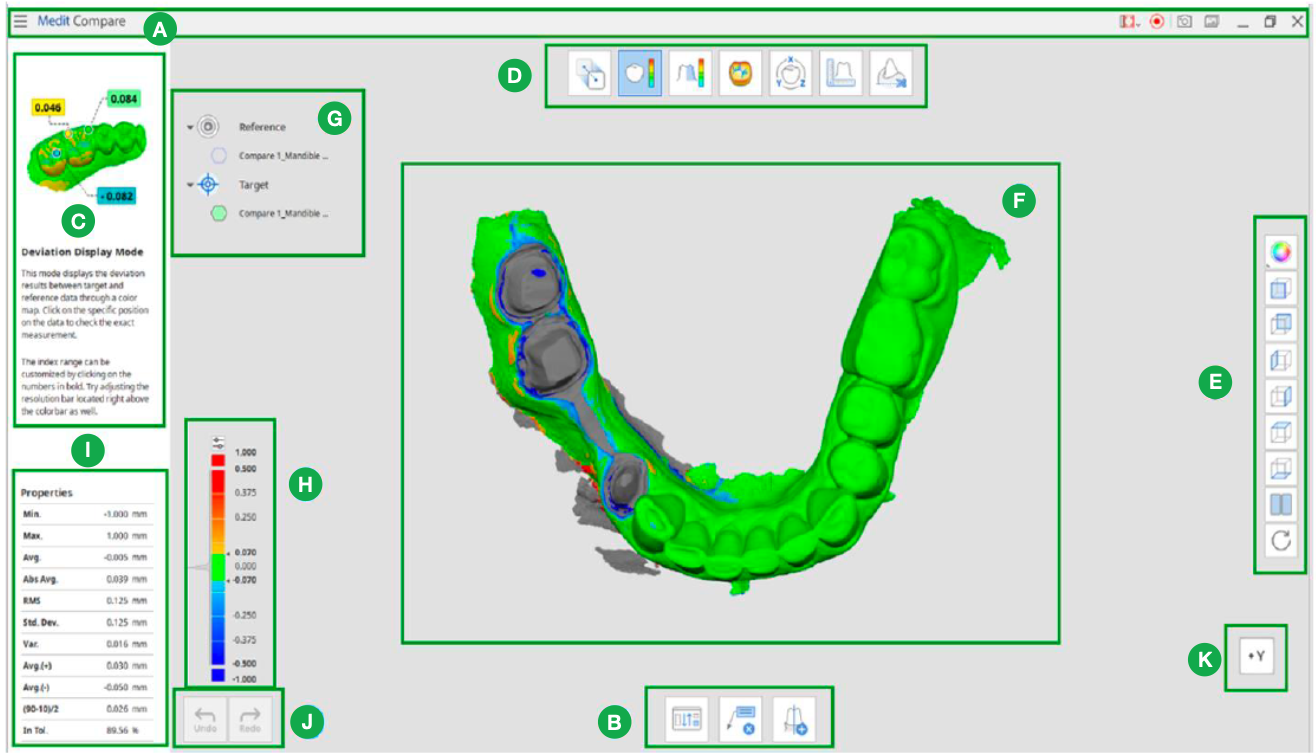Collapse the Reference tree group
Screen dimensions: 1316x756
click(x=190, y=127)
